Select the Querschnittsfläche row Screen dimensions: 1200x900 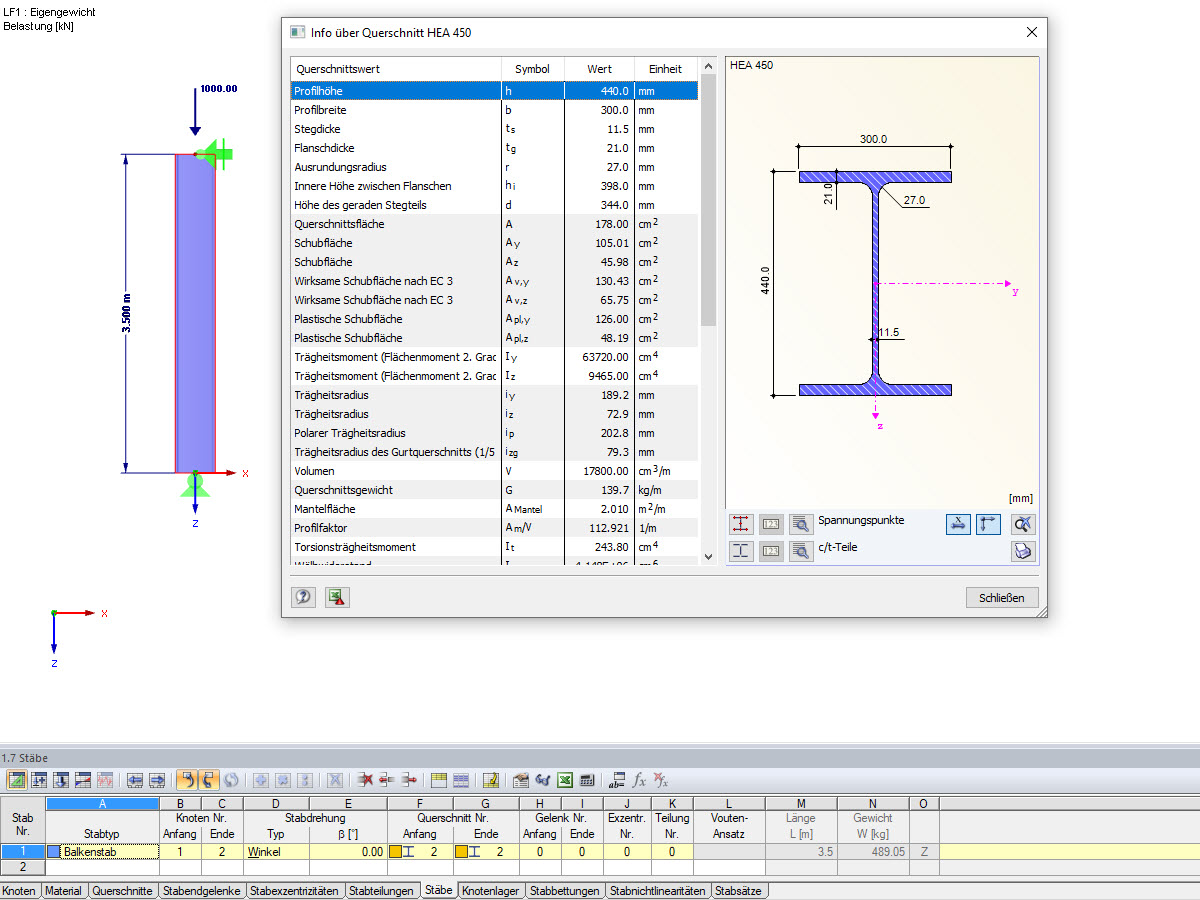click(494, 224)
